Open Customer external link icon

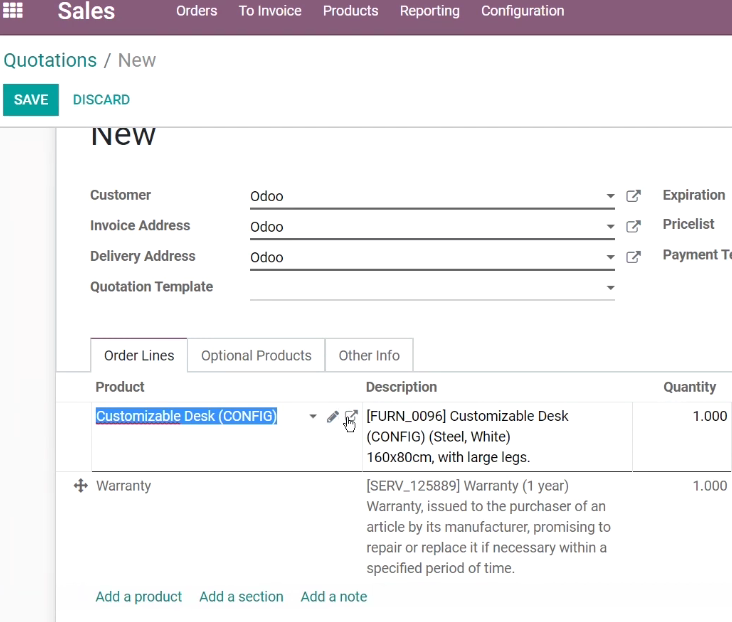click(633, 196)
